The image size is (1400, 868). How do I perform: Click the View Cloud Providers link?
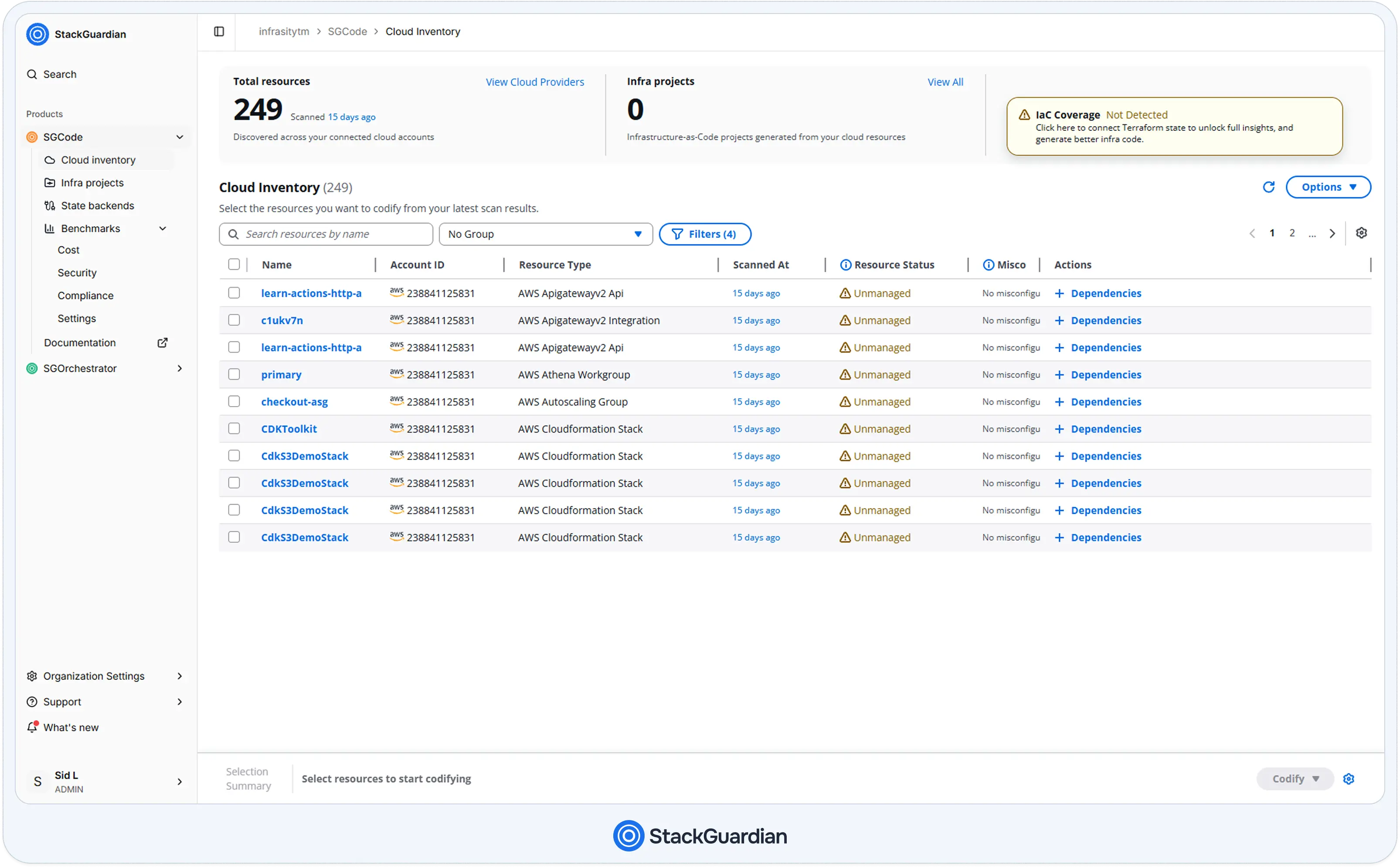click(535, 82)
